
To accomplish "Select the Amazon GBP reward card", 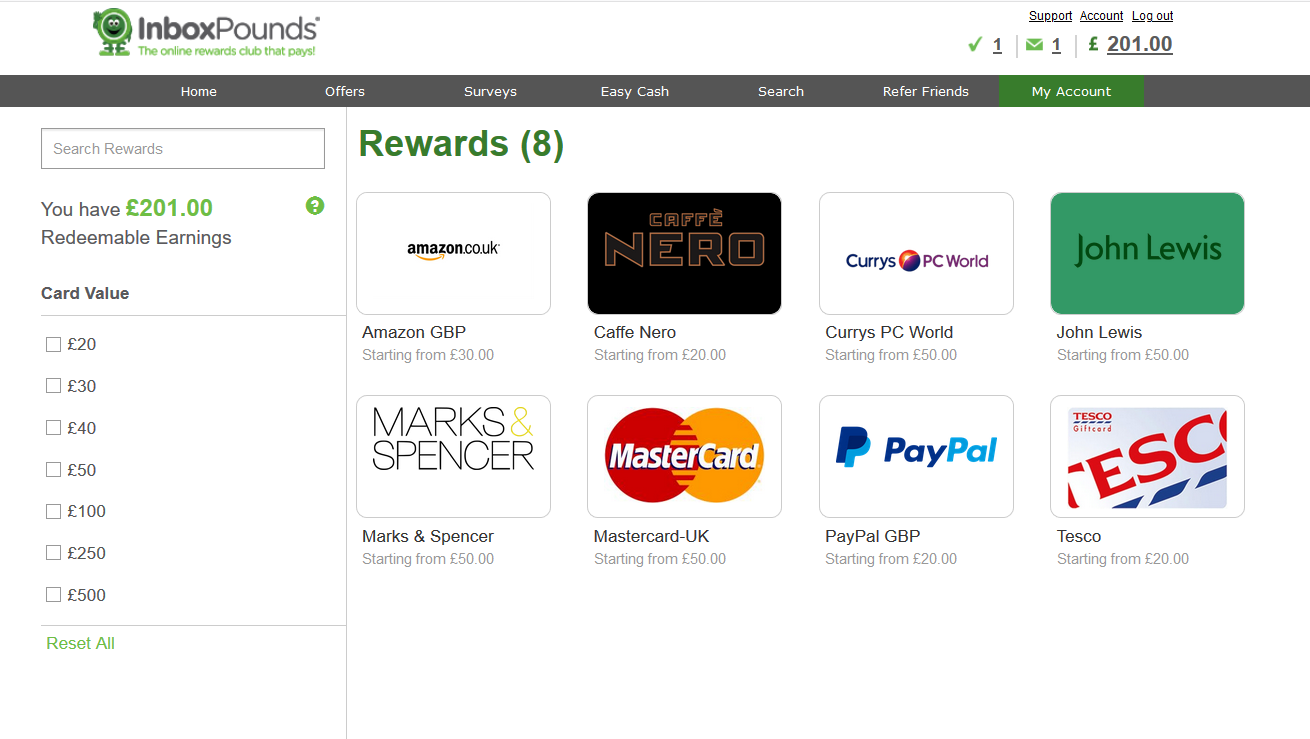I will pyautogui.click(x=453, y=253).
